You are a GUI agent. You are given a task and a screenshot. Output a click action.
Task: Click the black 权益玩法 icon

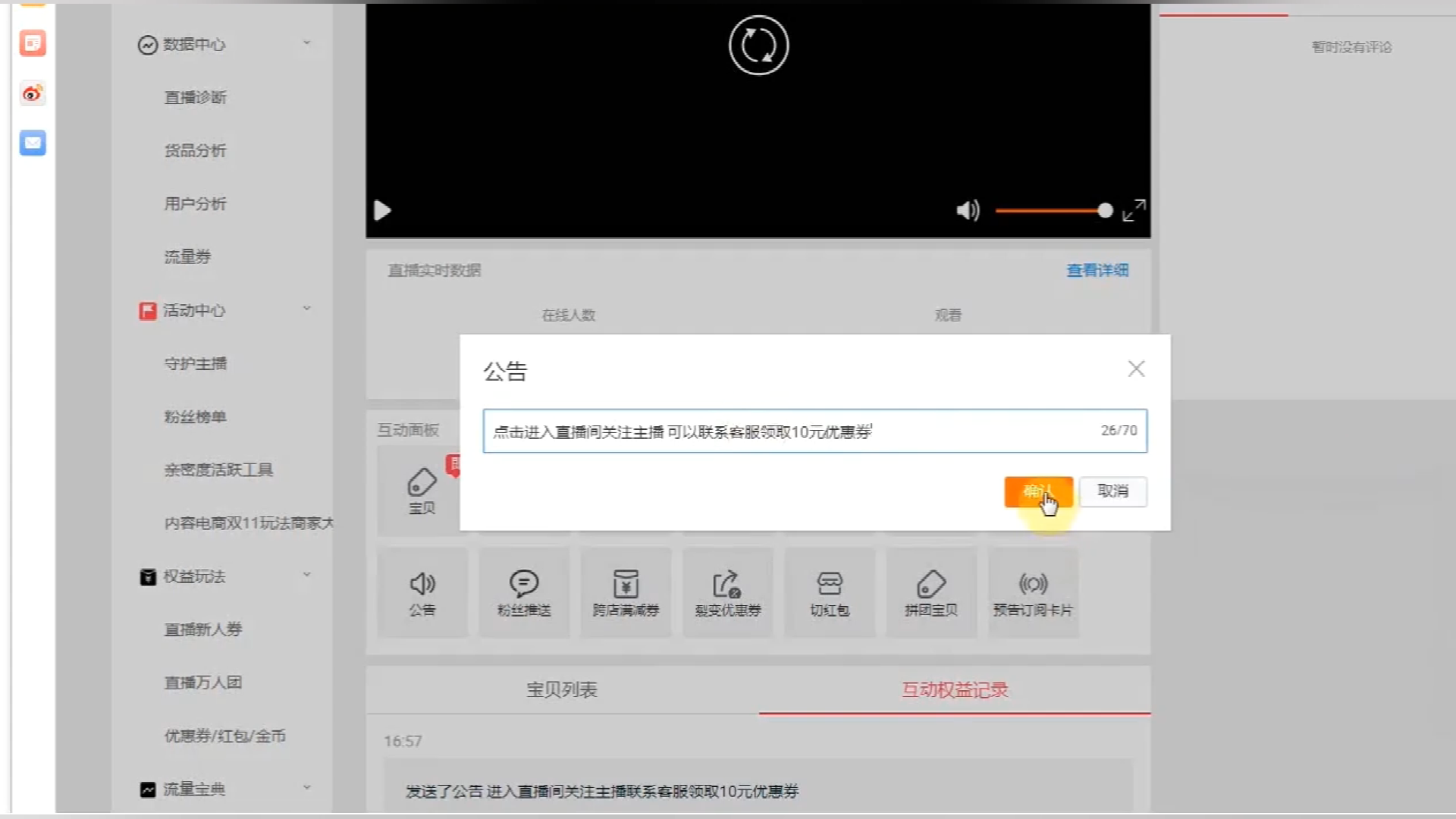pyautogui.click(x=147, y=577)
